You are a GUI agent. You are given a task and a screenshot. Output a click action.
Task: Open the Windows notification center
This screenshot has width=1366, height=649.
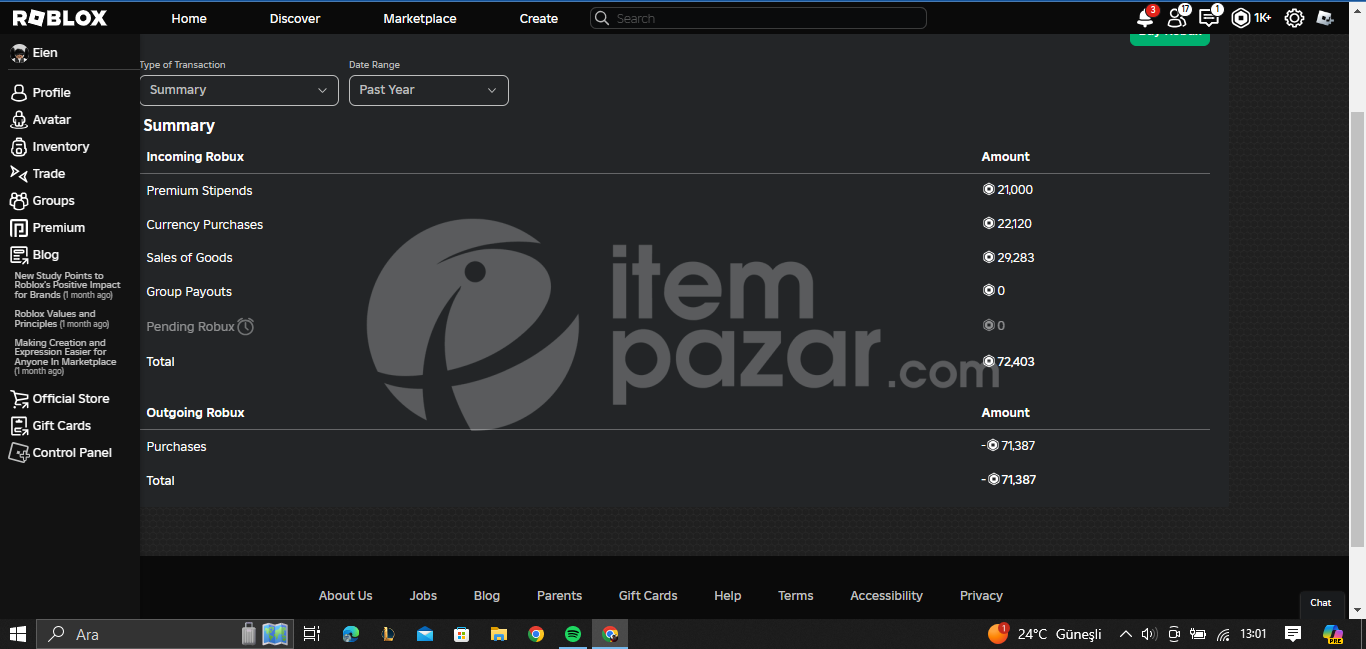[1293, 634]
